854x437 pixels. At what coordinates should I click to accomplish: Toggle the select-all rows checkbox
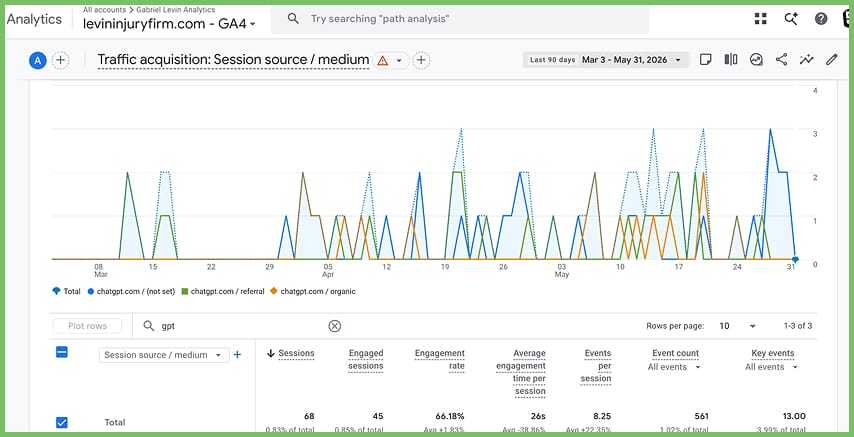[x=62, y=353]
